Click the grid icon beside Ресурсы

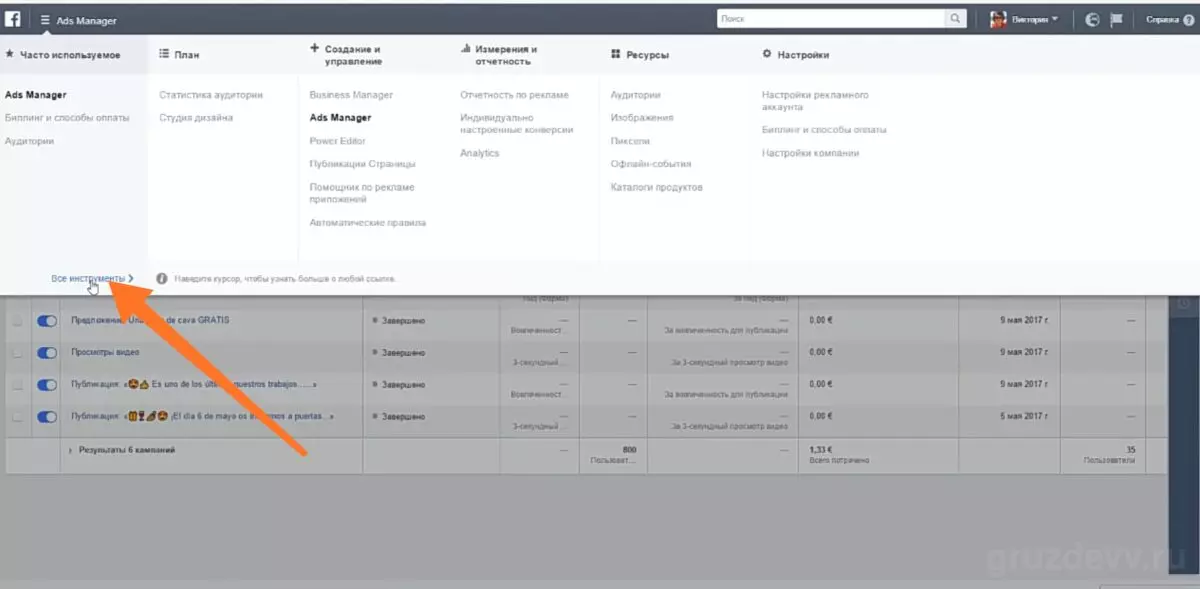pos(616,55)
